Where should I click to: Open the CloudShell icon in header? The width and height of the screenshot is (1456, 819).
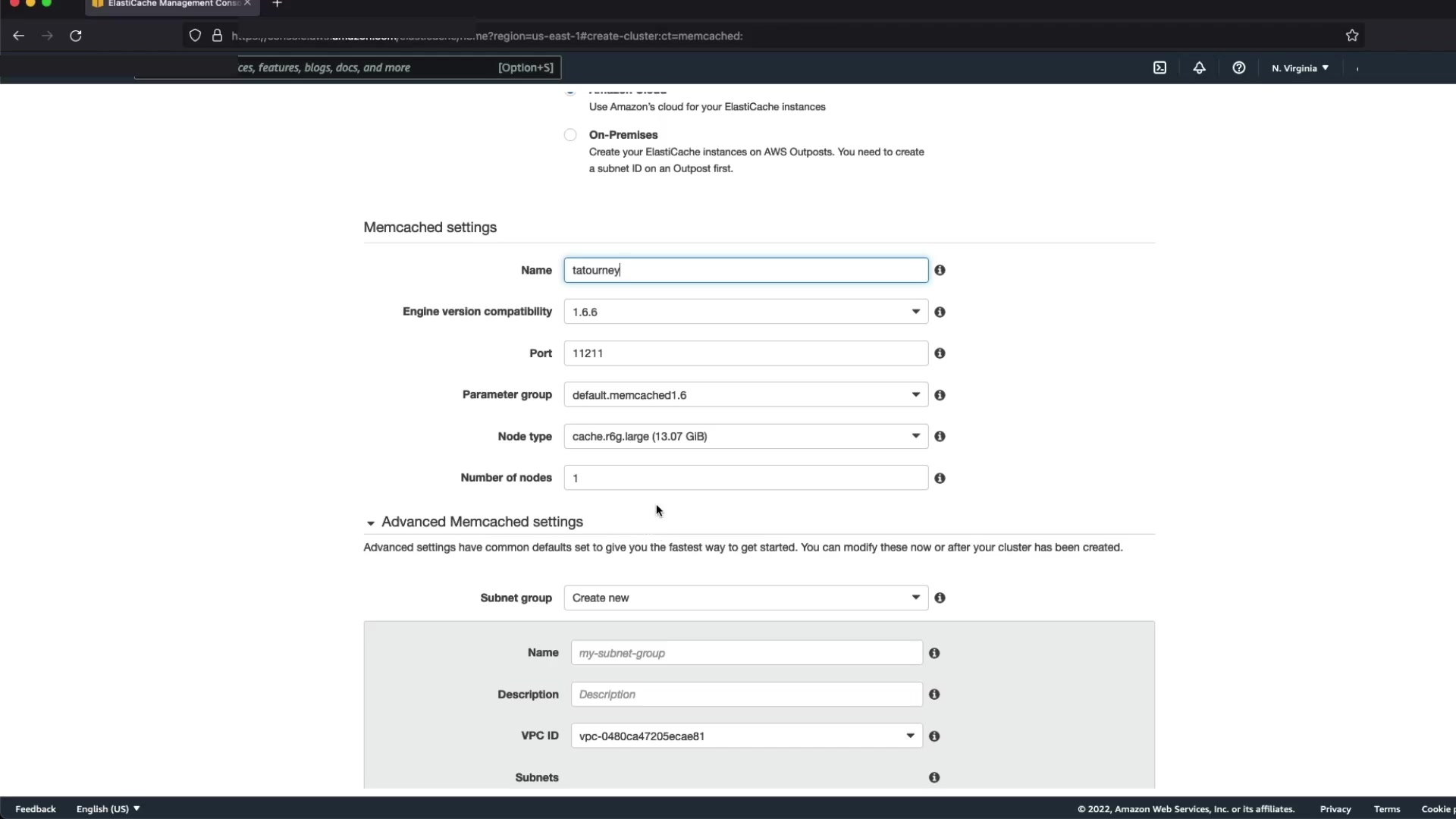click(1159, 67)
